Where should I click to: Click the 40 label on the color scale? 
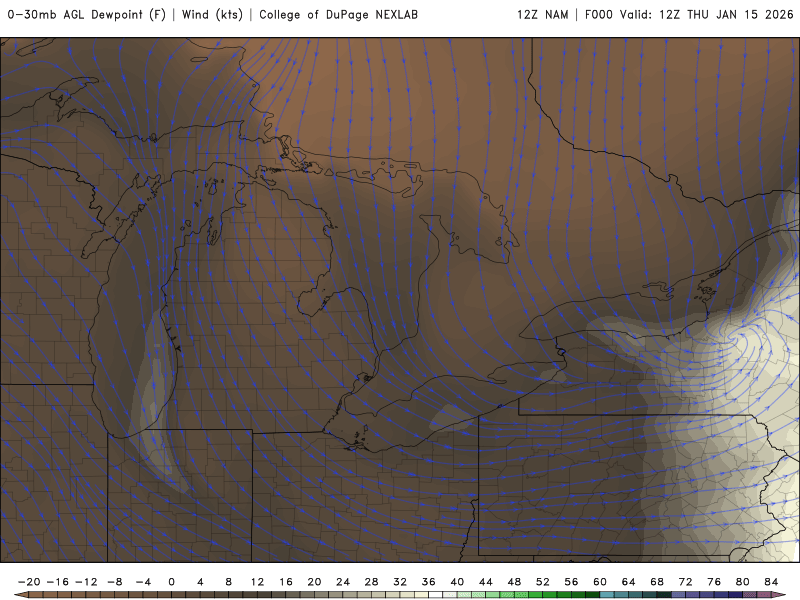pyautogui.click(x=457, y=582)
